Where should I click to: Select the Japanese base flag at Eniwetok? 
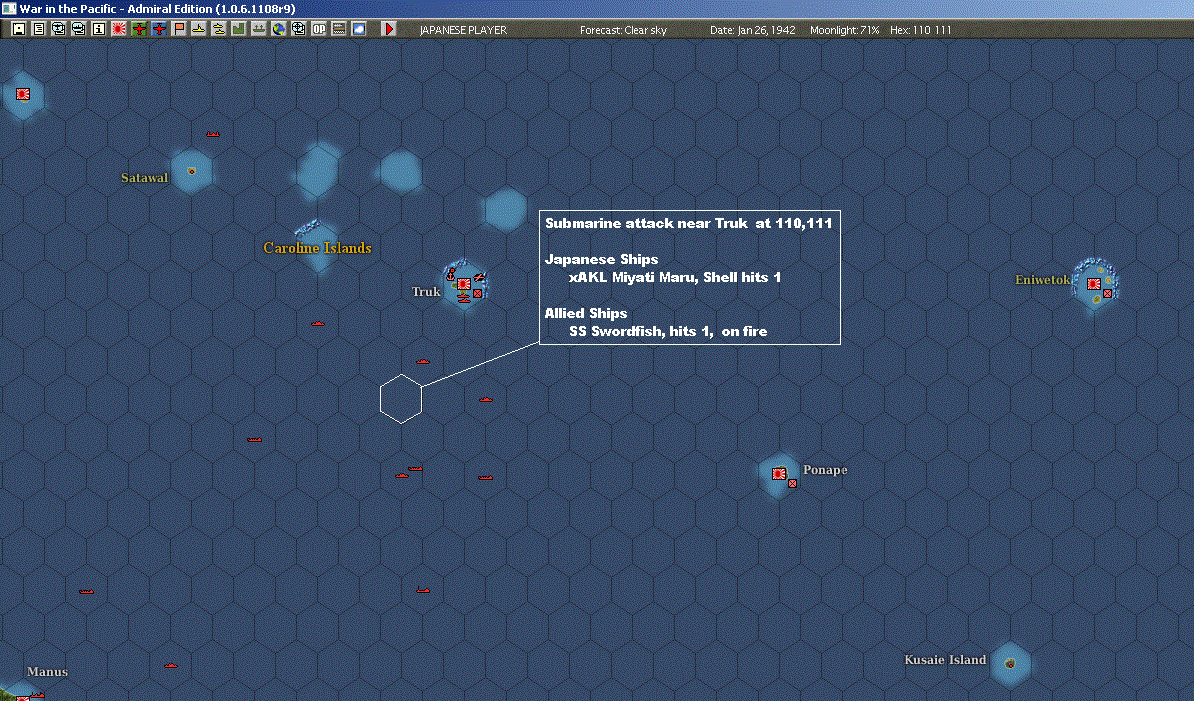(1094, 284)
